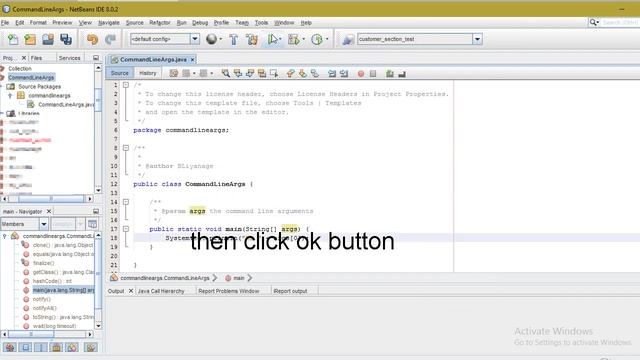Click the Undo arrow icon
Image resolution: width=640 pixels, height=360 pixels.
[x=92, y=39]
